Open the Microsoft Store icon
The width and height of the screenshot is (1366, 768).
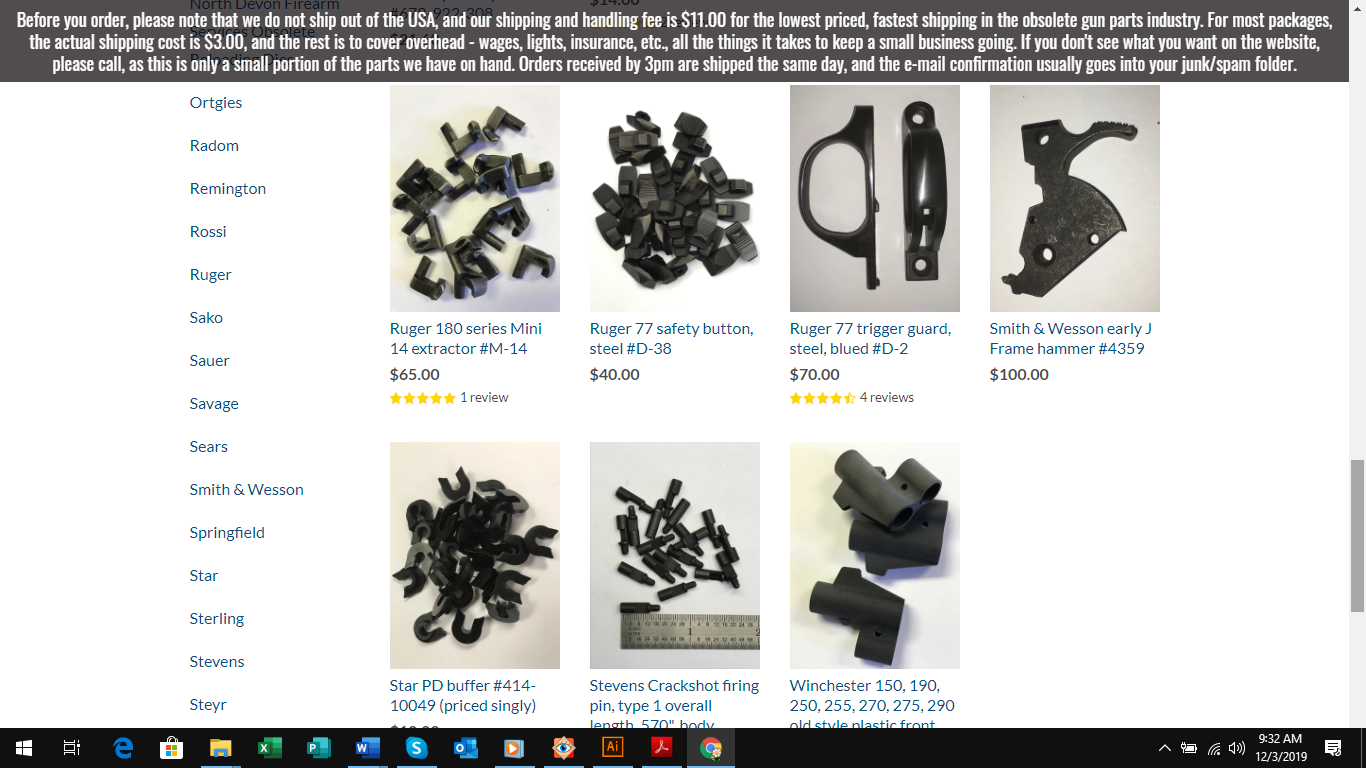[172, 748]
